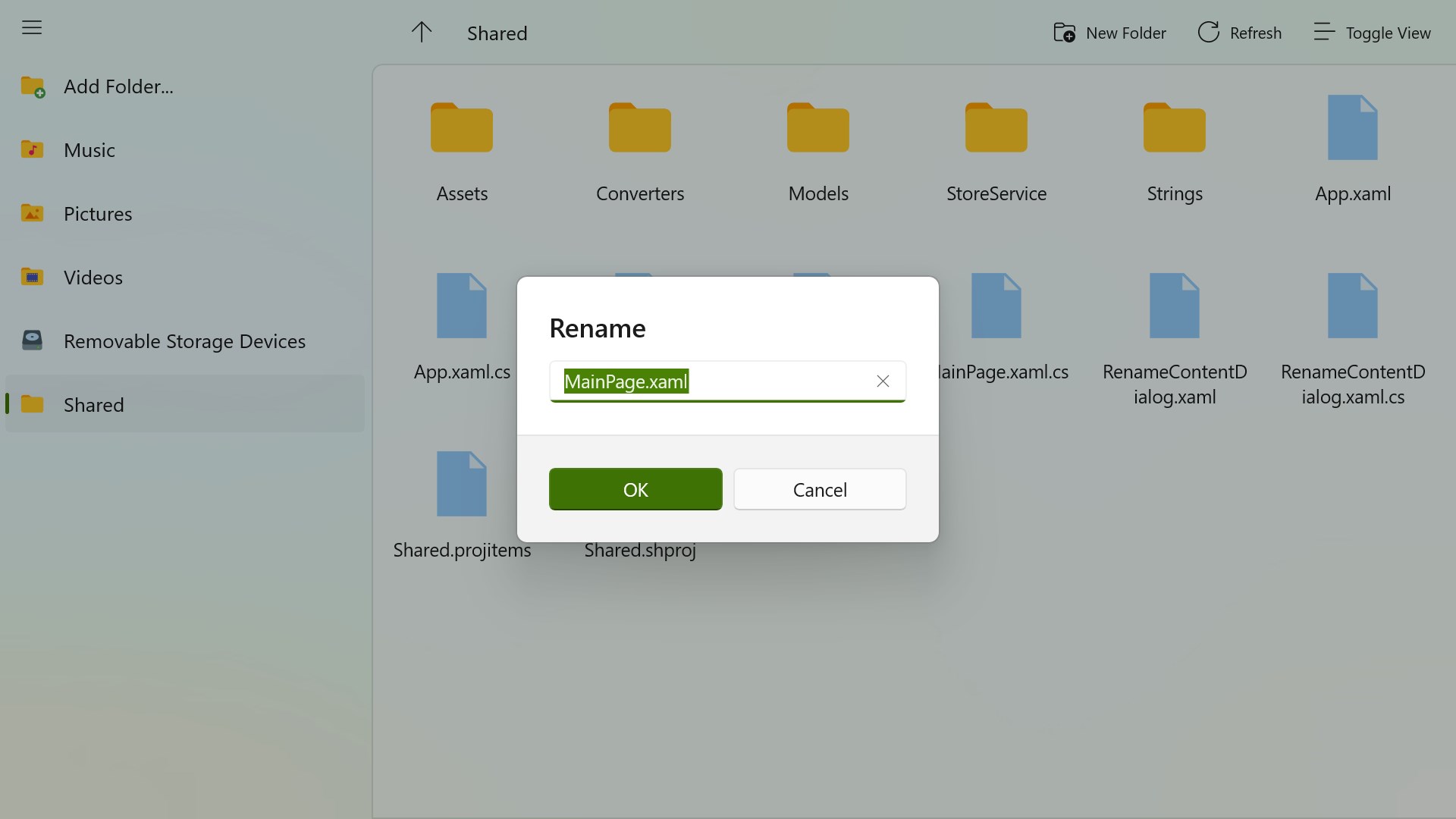The height and width of the screenshot is (819, 1456).
Task: Click the Shared.projitems file name
Action: [x=462, y=551]
